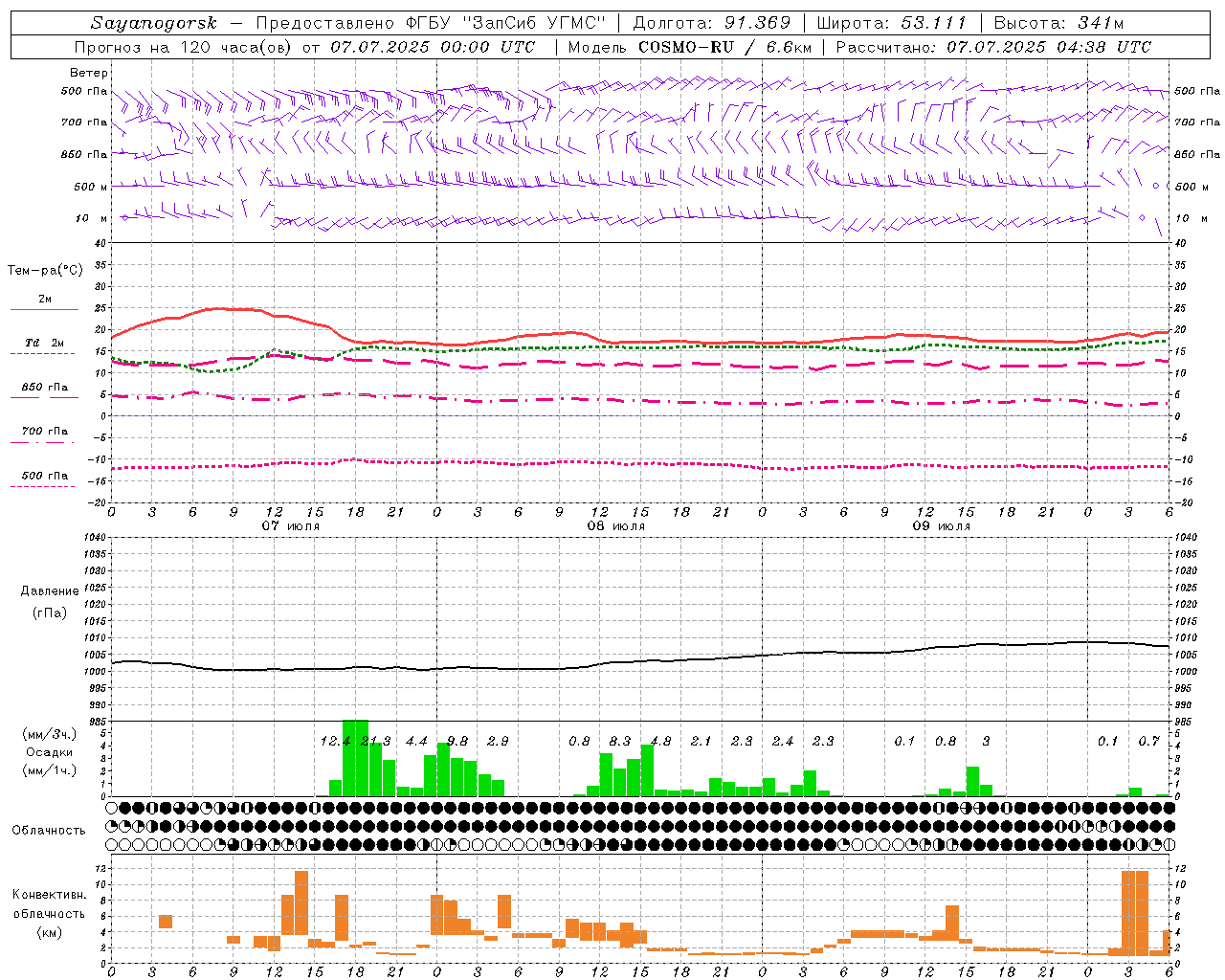This screenshot has width=1225, height=980.
Task: Click the "Долгота: 91.369" value
Action: pyautogui.click(x=712, y=23)
